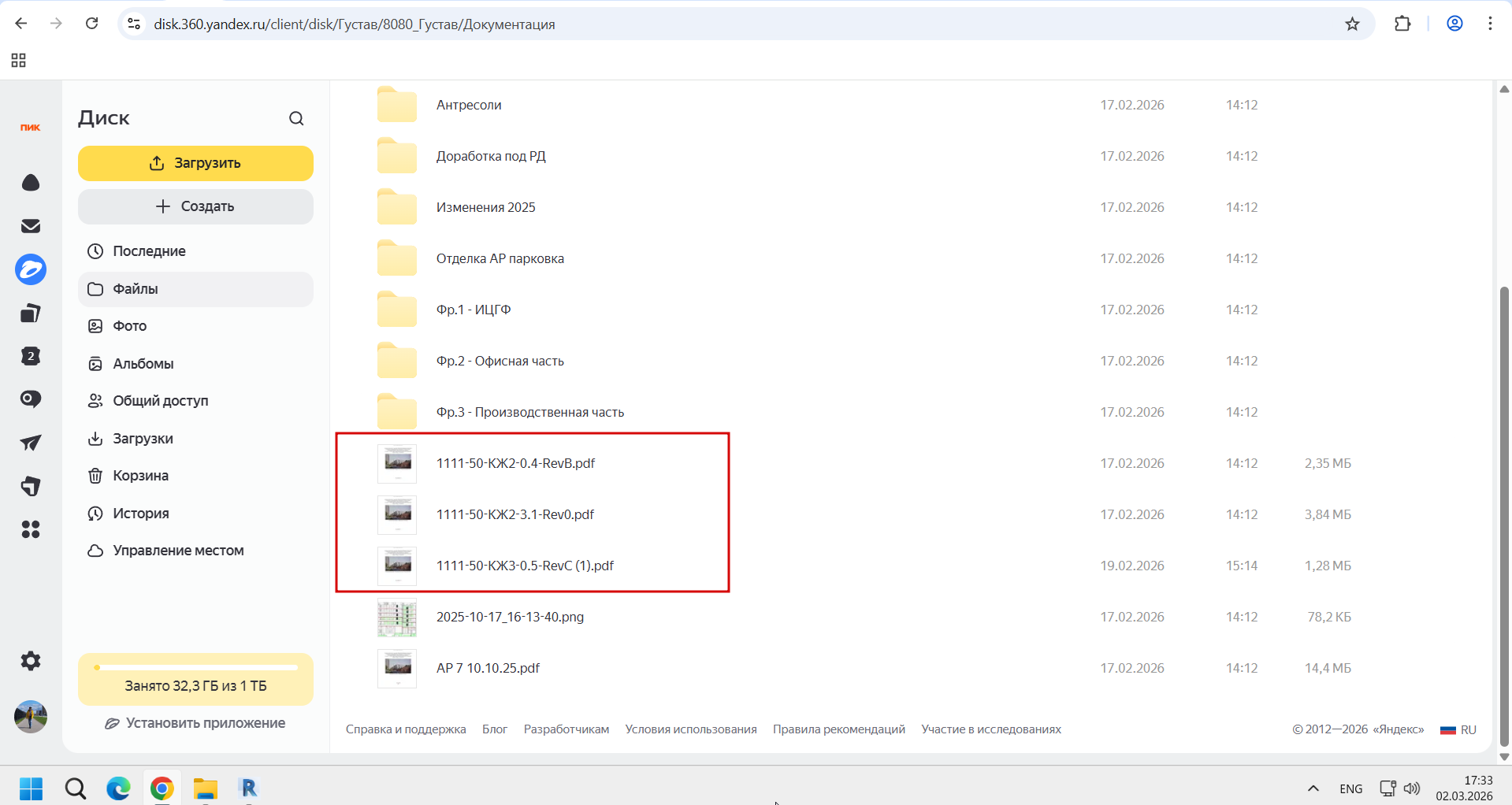Click the storage usage bar Занято 32,3 ГБ
The width and height of the screenshot is (1512, 805).
(195, 679)
